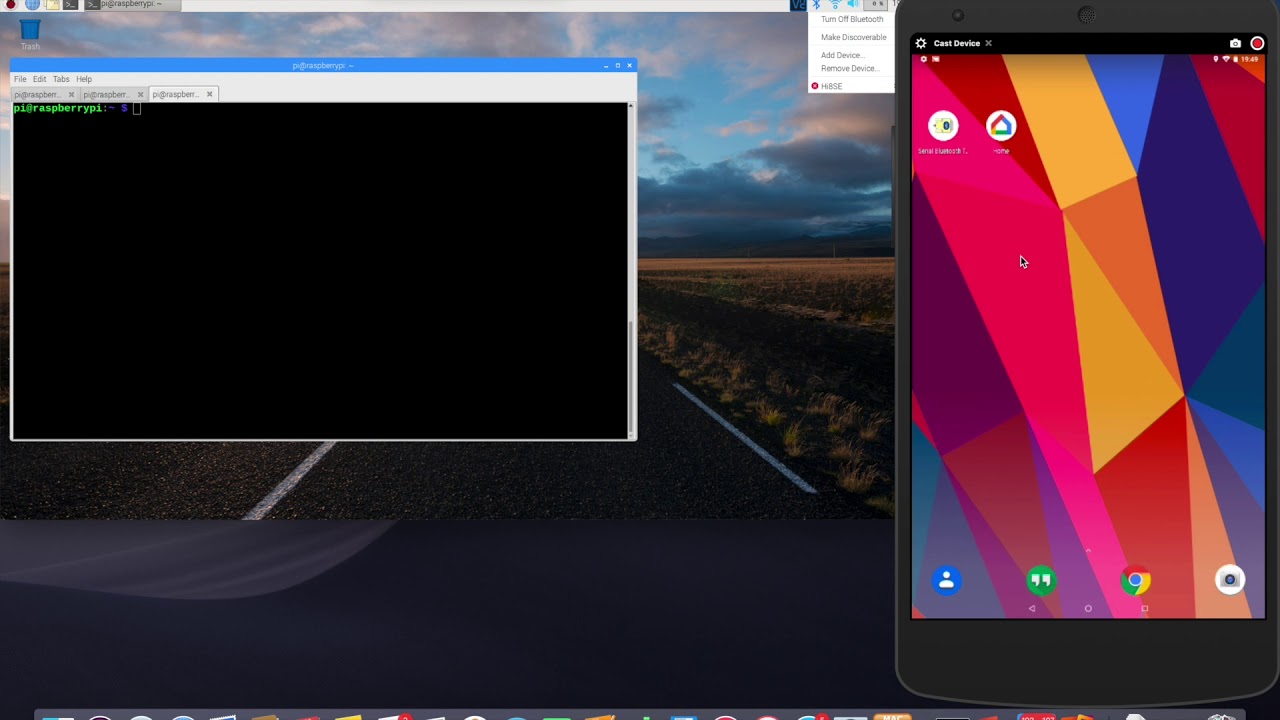Maximize the terminal window
Image resolution: width=1280 pixels, height=720 pixels.
click(x=617, y=65)
